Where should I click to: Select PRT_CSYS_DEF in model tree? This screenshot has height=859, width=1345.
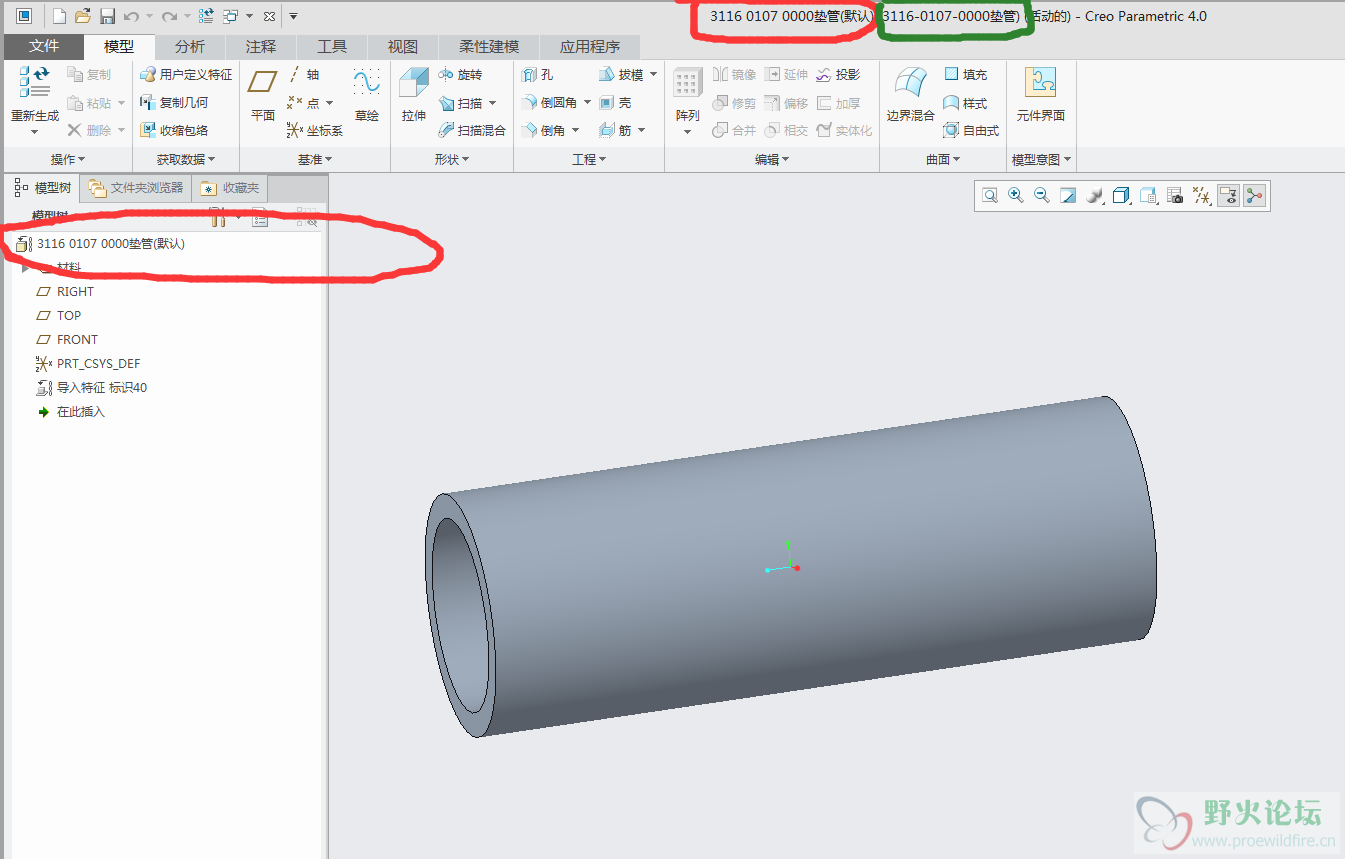pos(88,364)
